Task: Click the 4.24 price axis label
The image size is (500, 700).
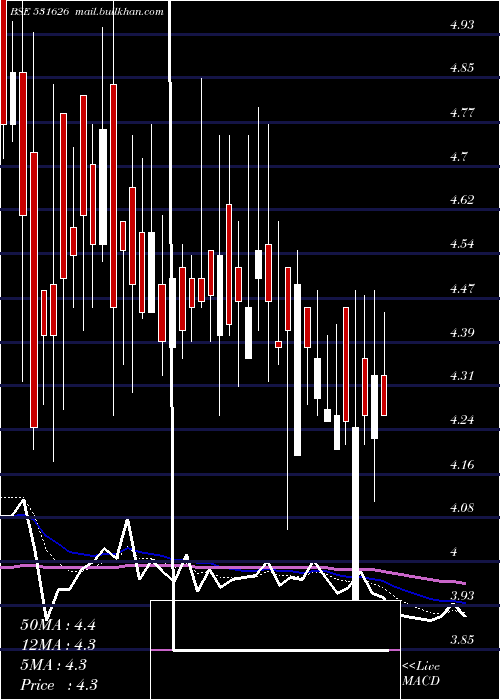Action: pos(462,420)
